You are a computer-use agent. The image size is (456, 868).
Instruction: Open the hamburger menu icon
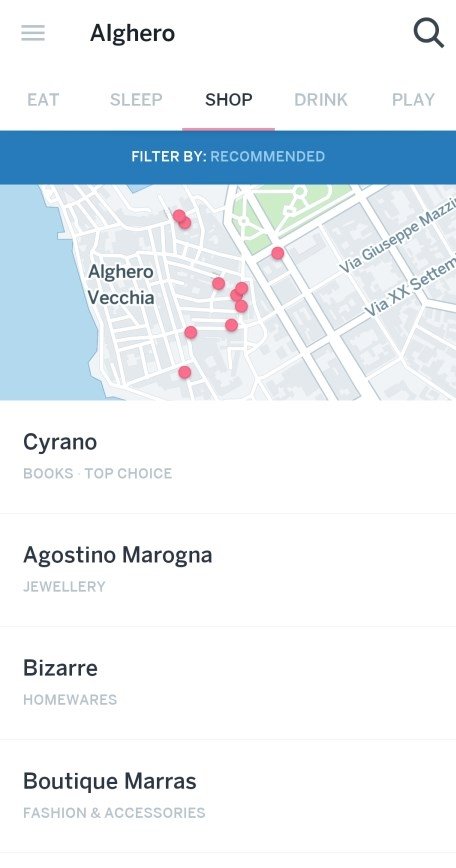point(33,33)
